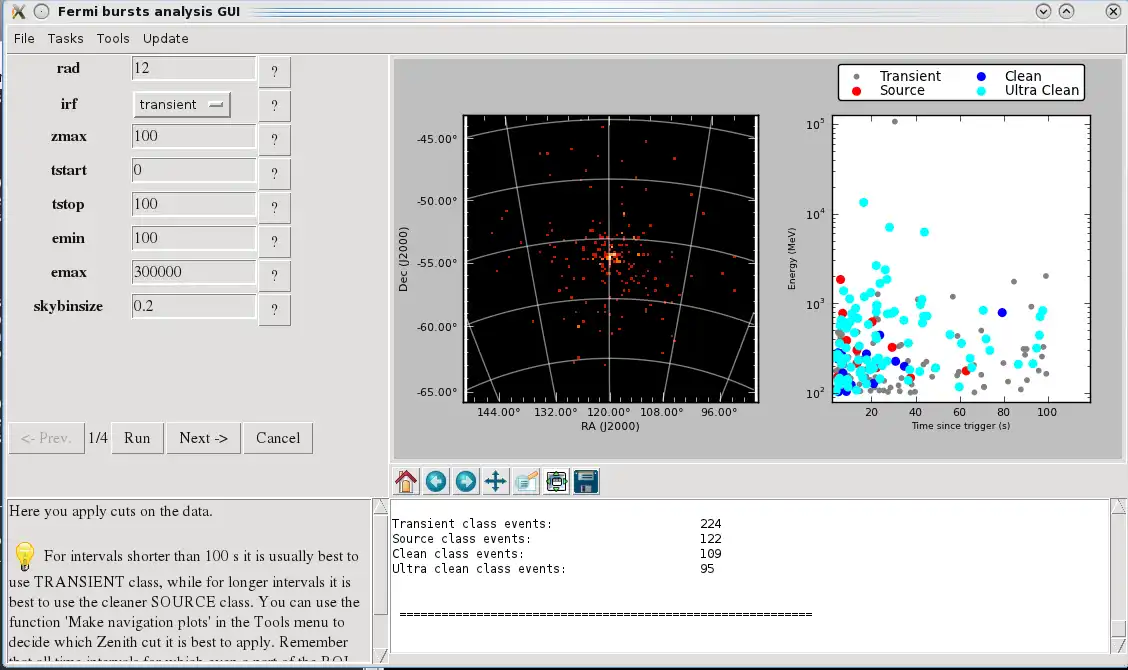Open the irf 'transient' dropdown
Screen dimensions: 1128x670
point(181,105)
